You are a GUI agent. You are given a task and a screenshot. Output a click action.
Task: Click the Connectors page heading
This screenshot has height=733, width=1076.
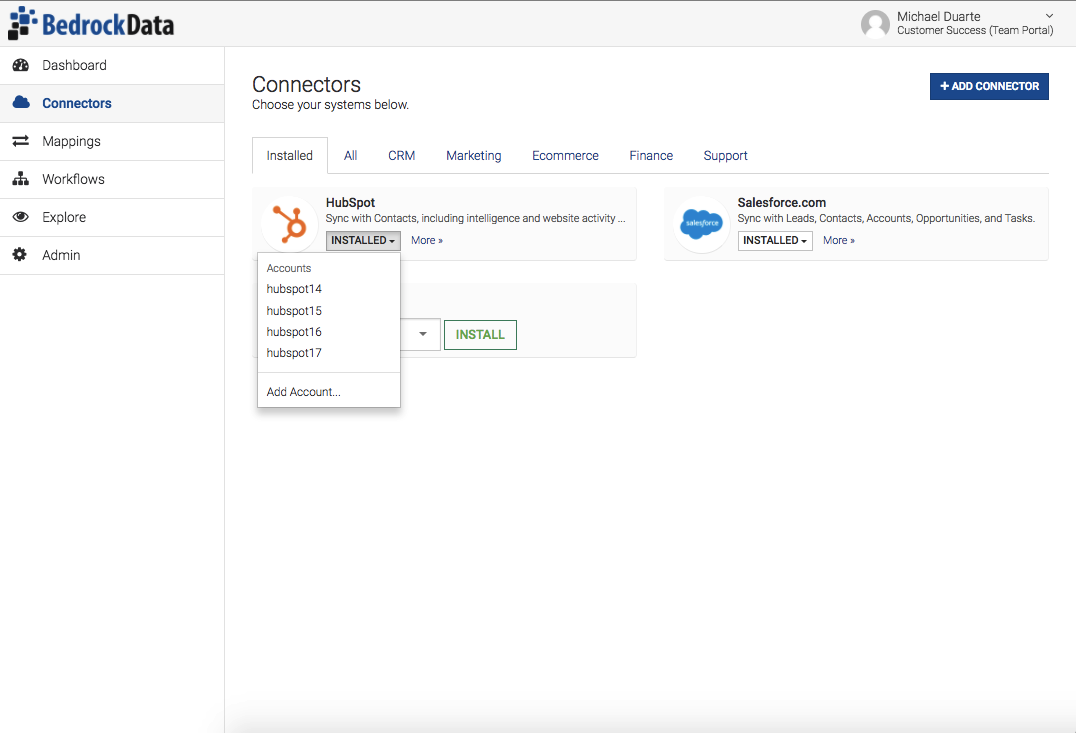coord(306,84)
